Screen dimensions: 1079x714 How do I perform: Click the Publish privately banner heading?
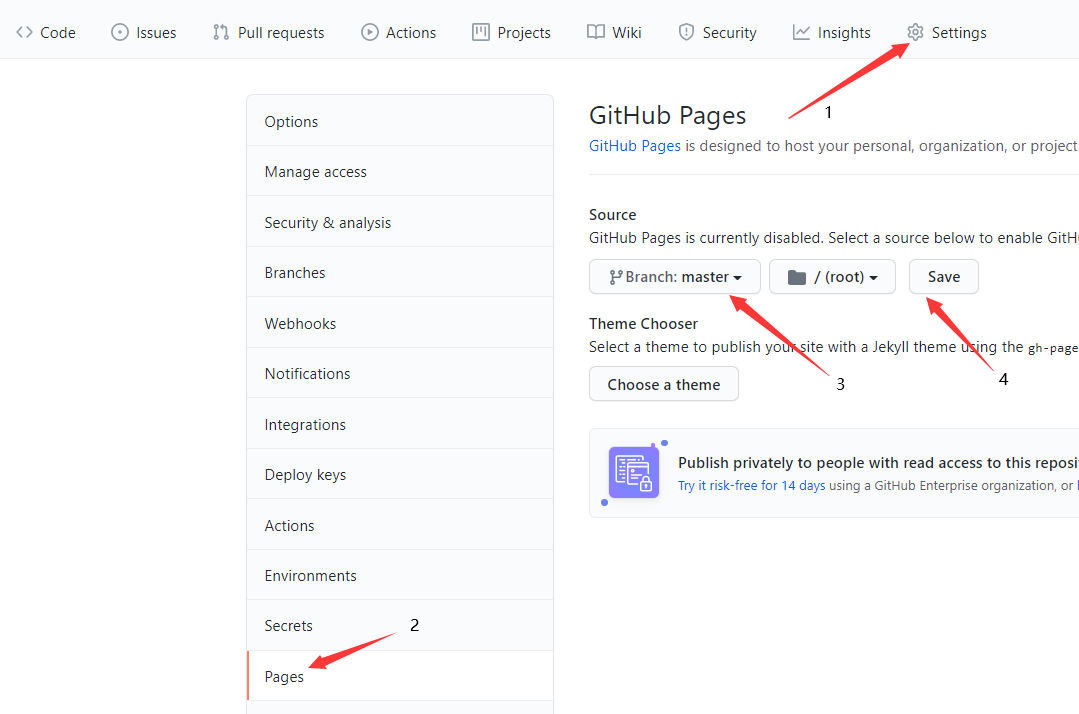[878, 463]
